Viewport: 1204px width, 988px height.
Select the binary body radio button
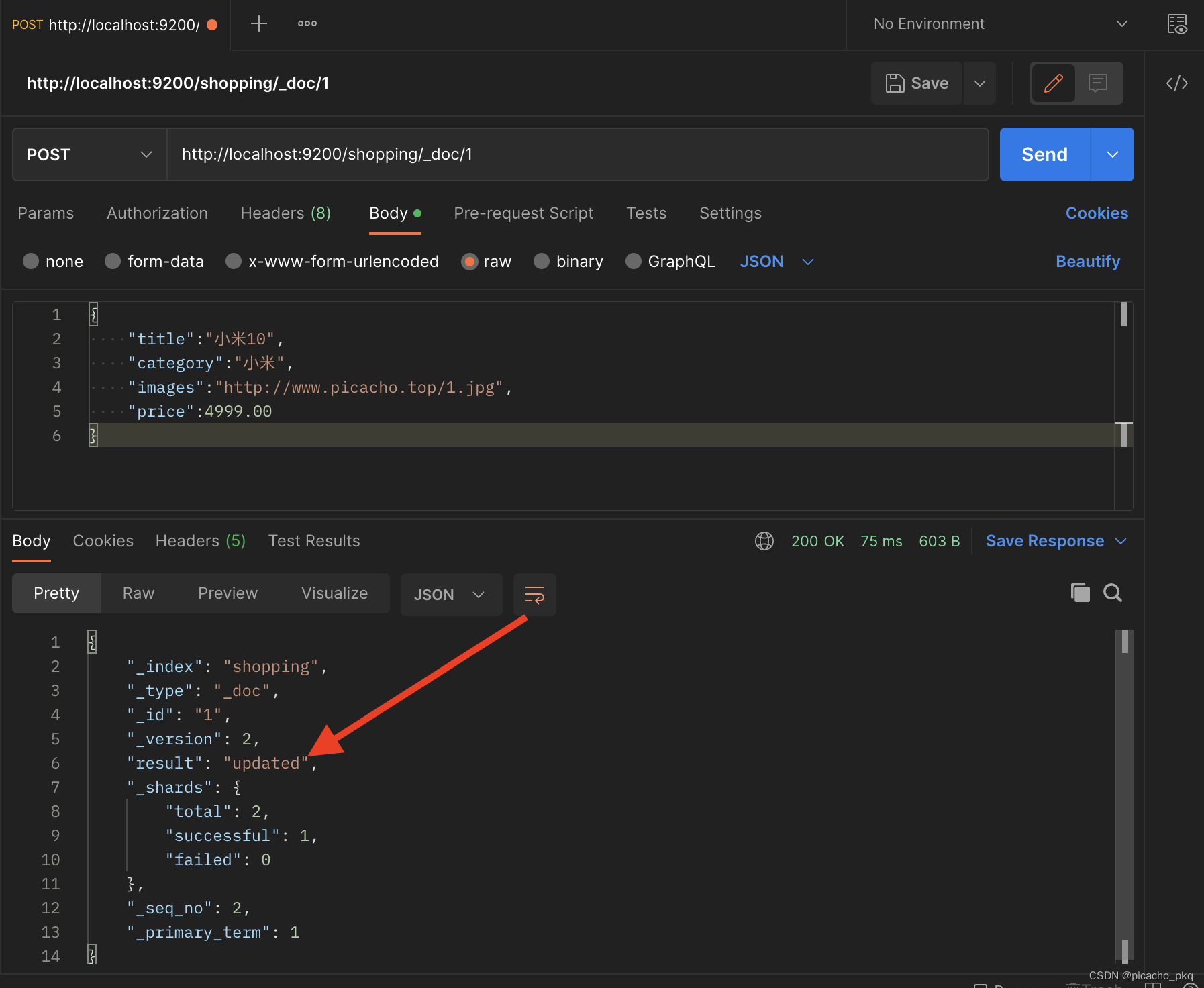tap(542, 261)
